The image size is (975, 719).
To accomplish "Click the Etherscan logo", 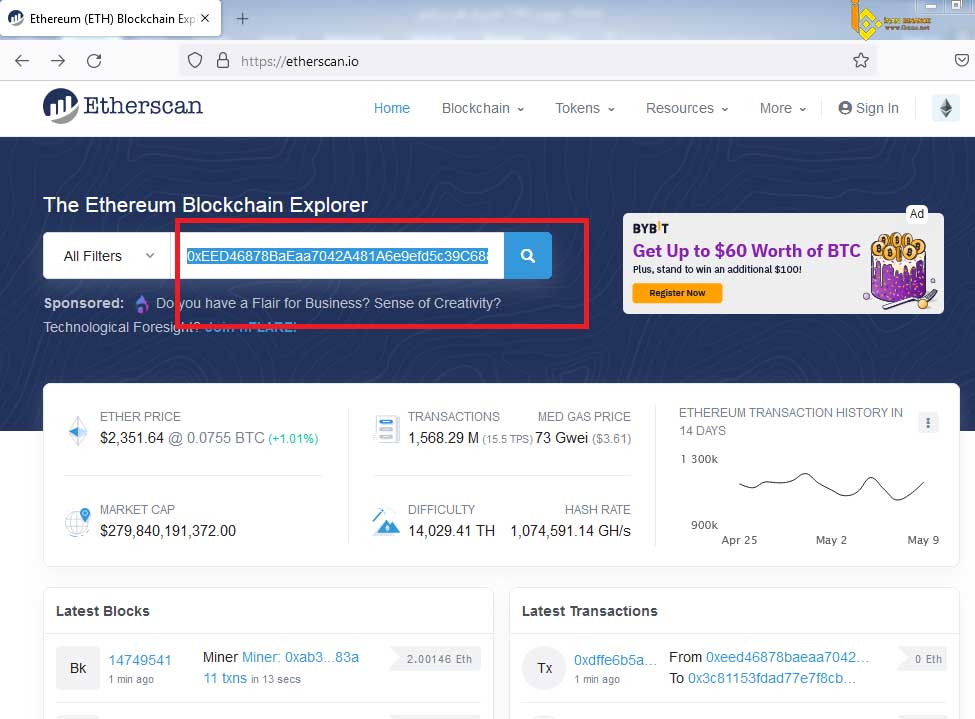I will click(x=122, y=106).
